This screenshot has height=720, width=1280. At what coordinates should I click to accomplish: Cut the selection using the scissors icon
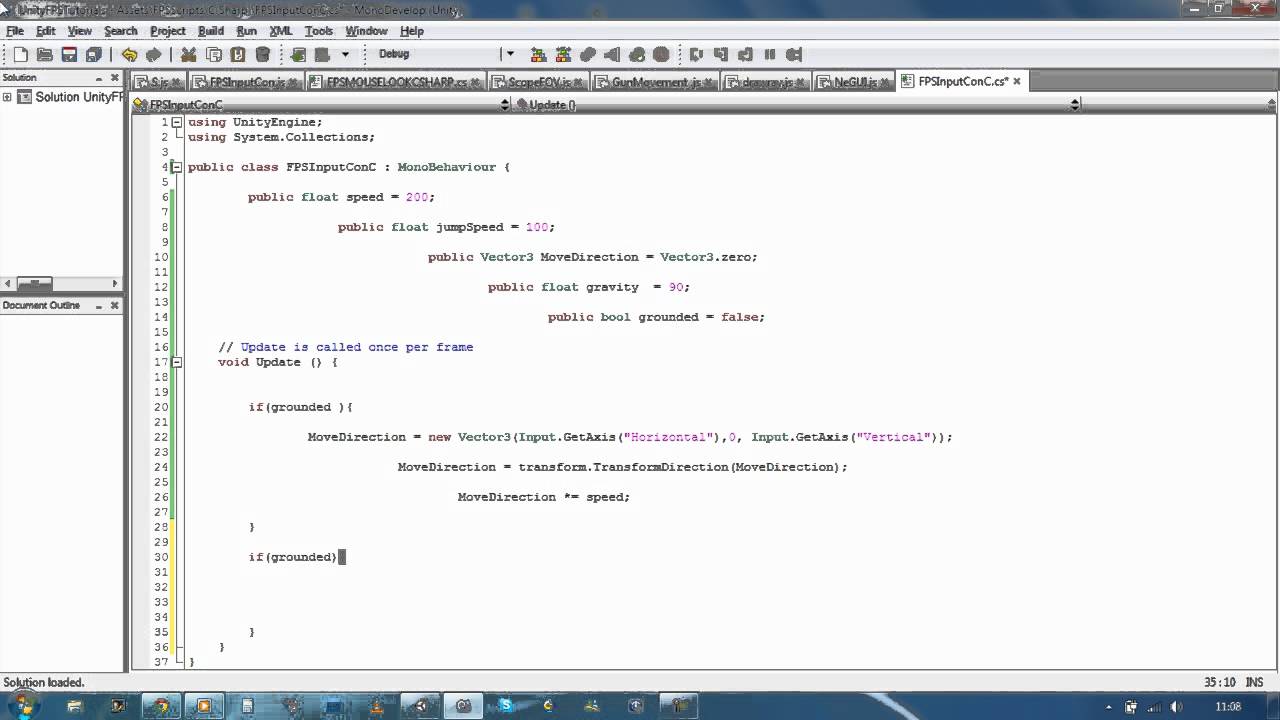pyautogui.click(x=189, y=54)
